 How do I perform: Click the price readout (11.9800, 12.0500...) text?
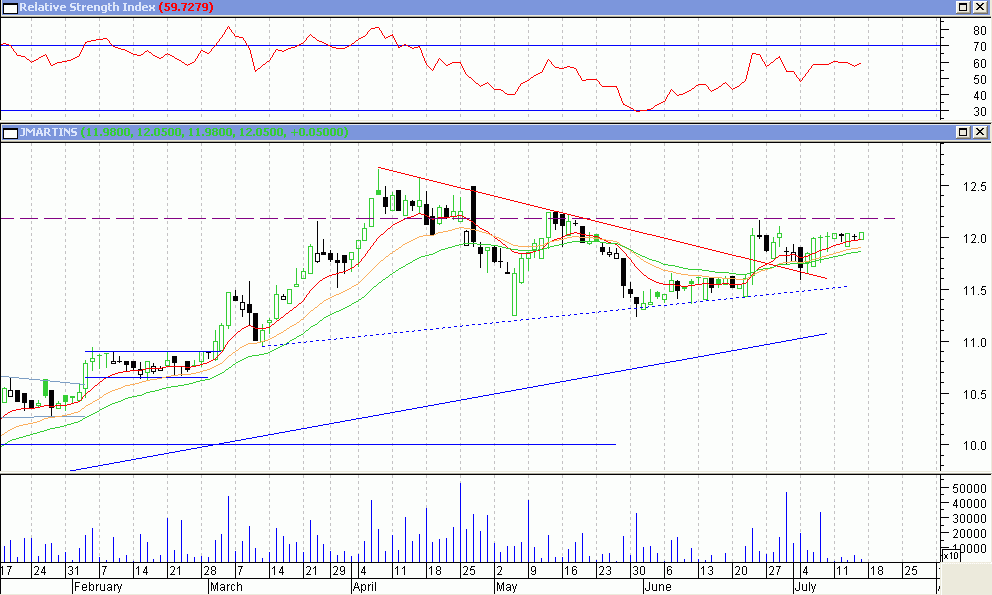click(214, 132)
